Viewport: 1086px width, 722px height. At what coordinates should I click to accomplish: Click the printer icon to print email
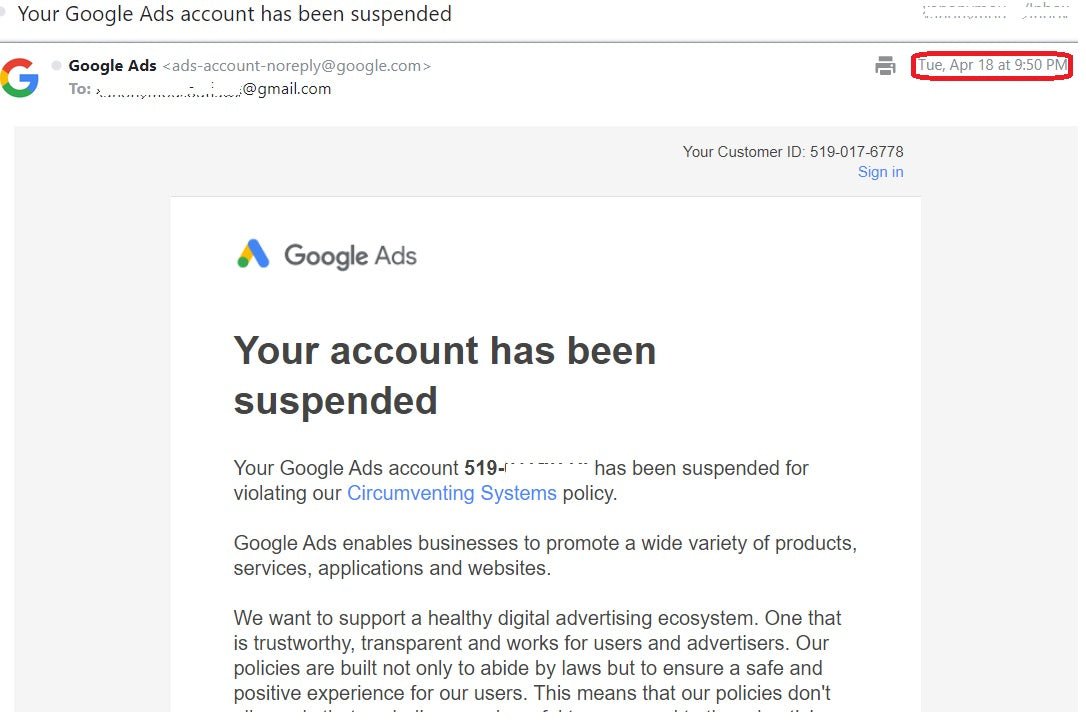[x=885, y=67]
